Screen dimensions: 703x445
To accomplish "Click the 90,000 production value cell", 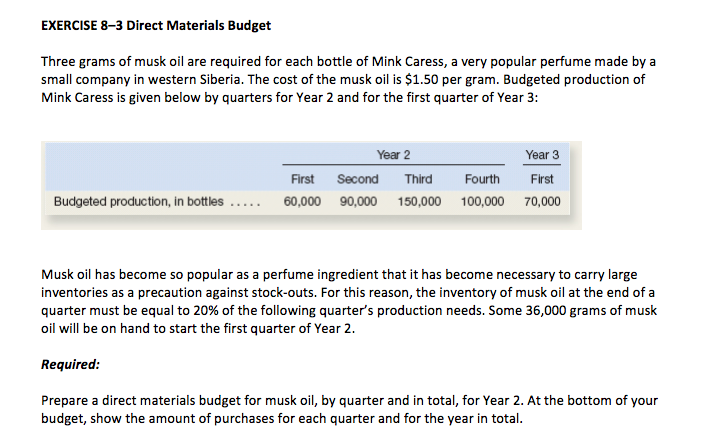I will 358,201.
